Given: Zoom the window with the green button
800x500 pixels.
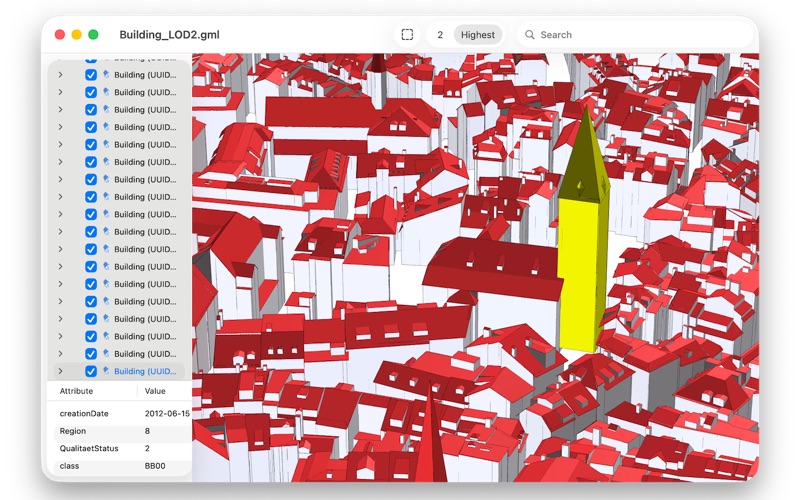Looking at the screenshot, I should [93, 35].
